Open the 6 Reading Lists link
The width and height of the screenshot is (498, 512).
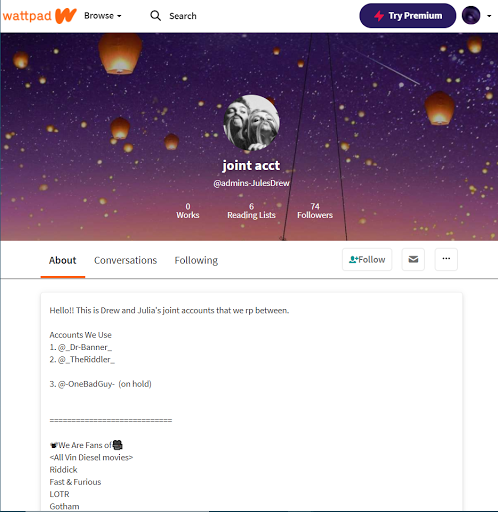click(x=251, y=211)
